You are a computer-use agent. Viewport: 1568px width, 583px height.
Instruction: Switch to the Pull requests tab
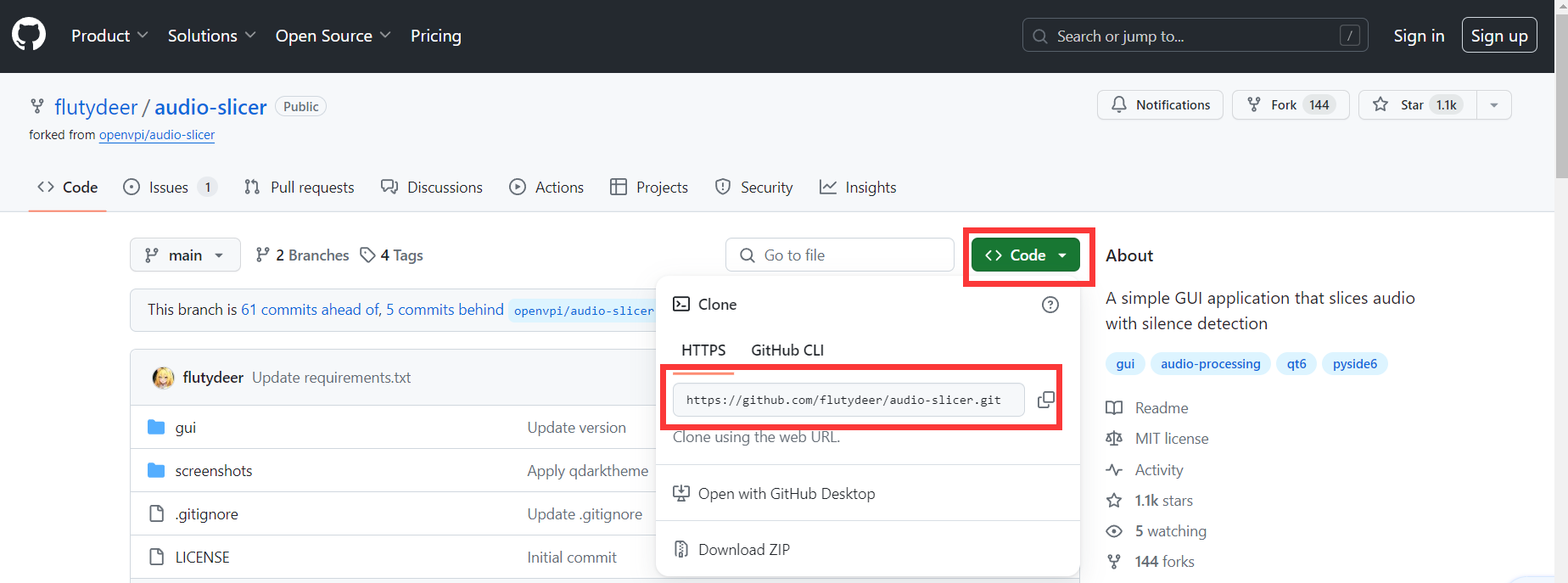coord(299,188)
